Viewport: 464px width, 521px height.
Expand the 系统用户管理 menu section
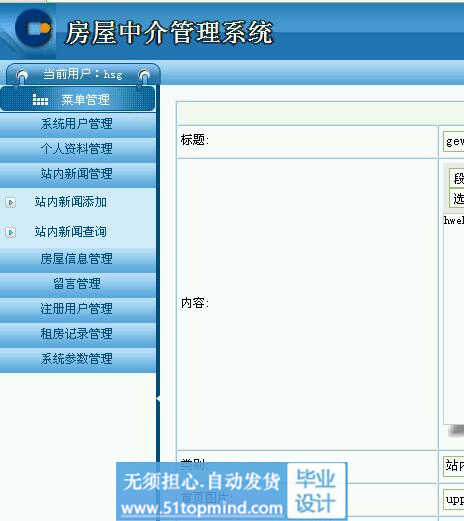[x=77, y=124]
